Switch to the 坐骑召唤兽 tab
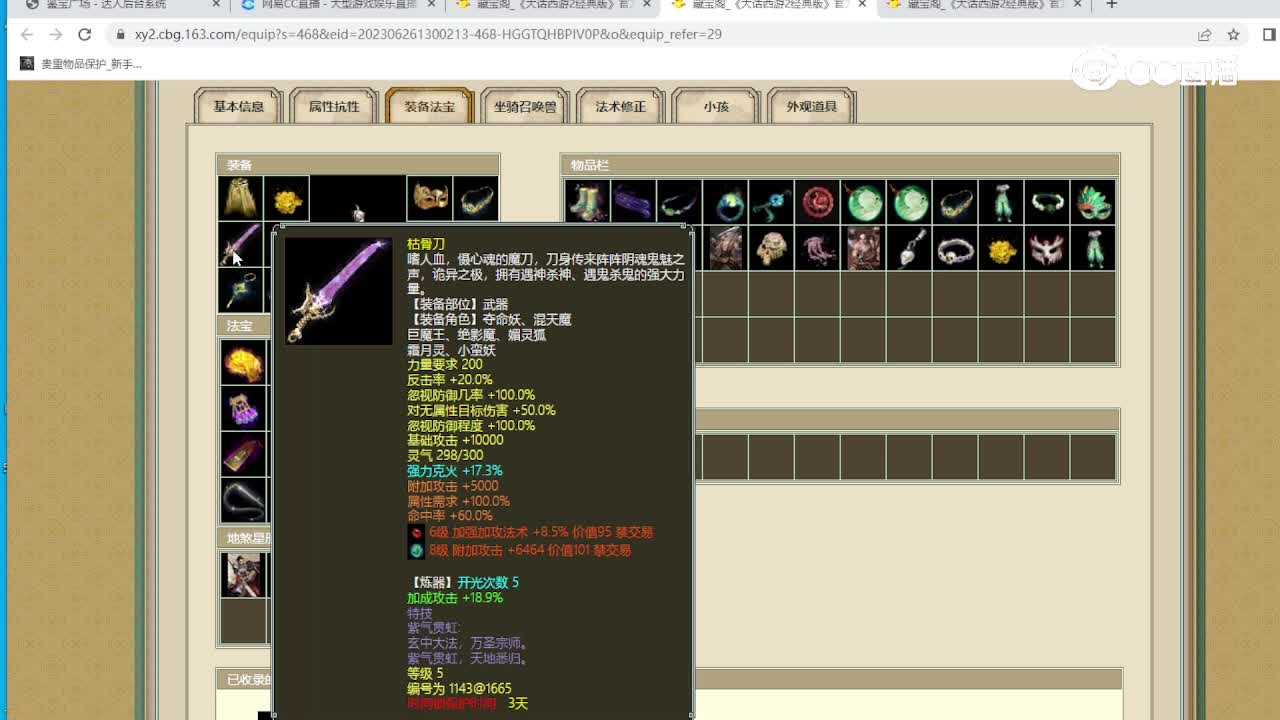 click(x=525, y=106)
